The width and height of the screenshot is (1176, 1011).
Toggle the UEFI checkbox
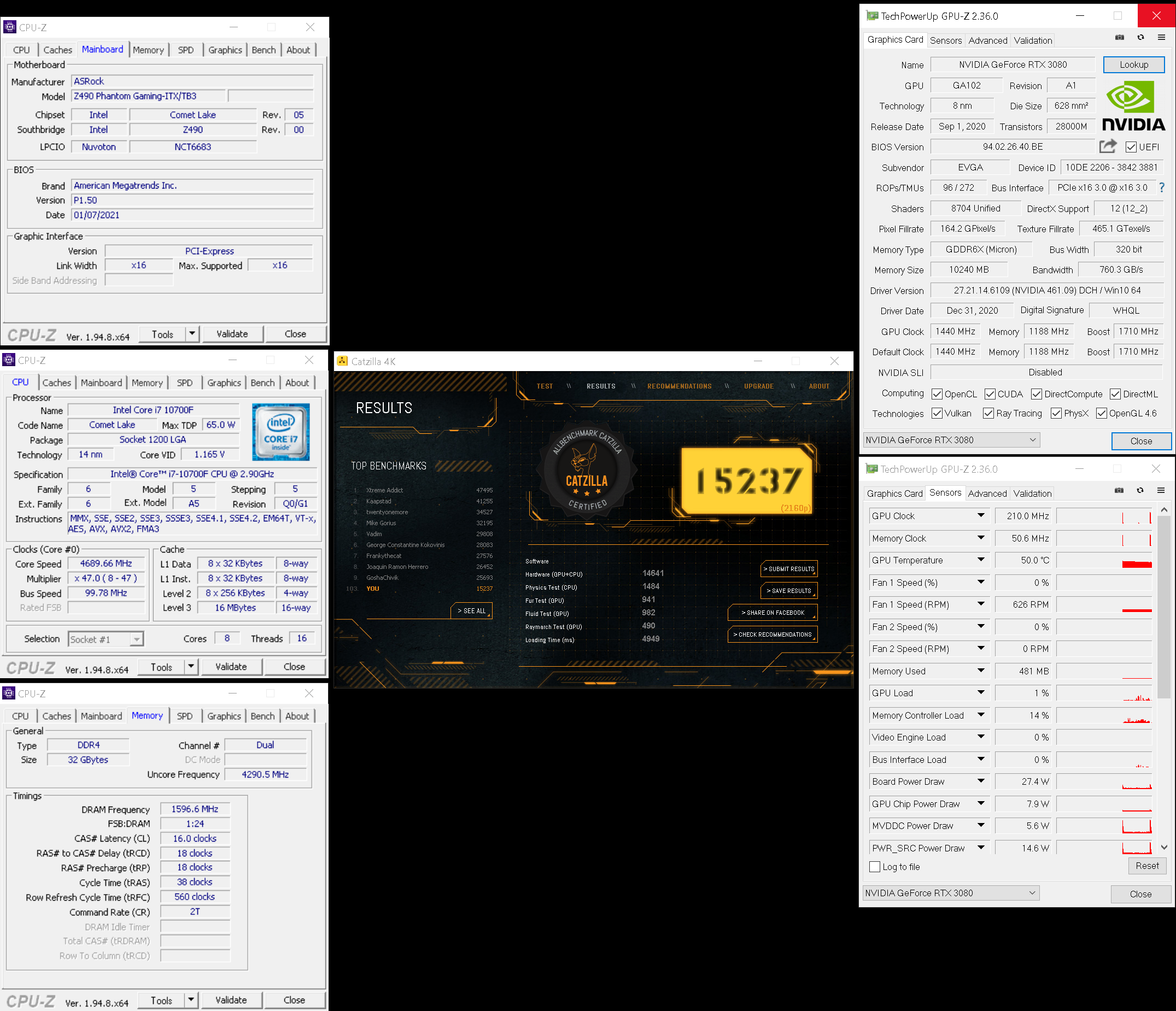(1131, 147)
